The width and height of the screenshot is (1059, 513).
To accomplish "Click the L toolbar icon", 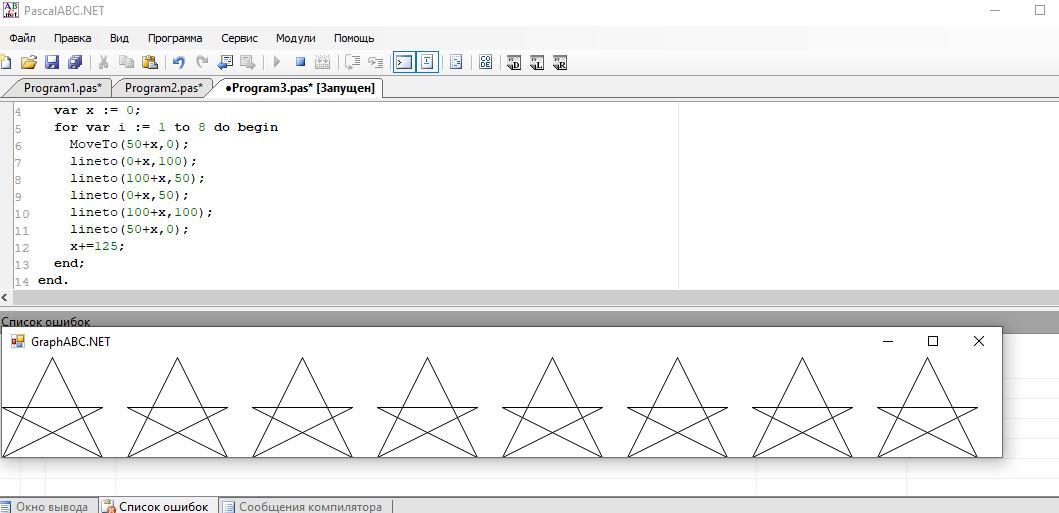I will (x=537, y=63).
